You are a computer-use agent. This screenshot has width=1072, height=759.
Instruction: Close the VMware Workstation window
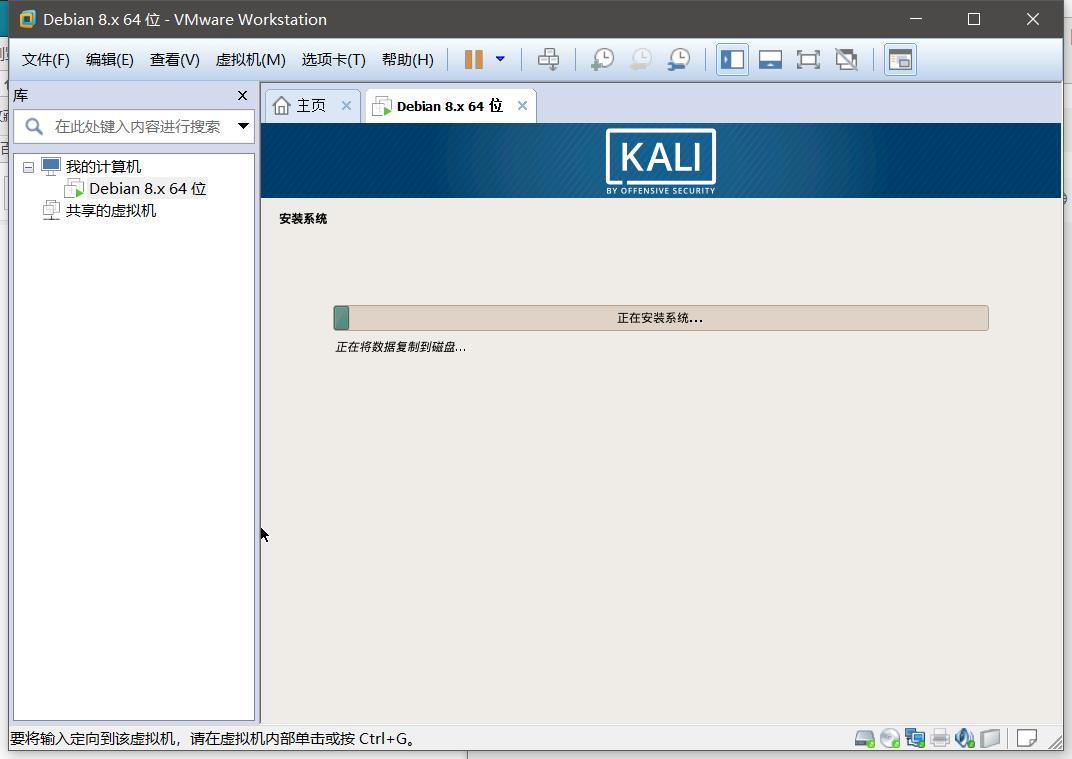(x=1033, y=19)
